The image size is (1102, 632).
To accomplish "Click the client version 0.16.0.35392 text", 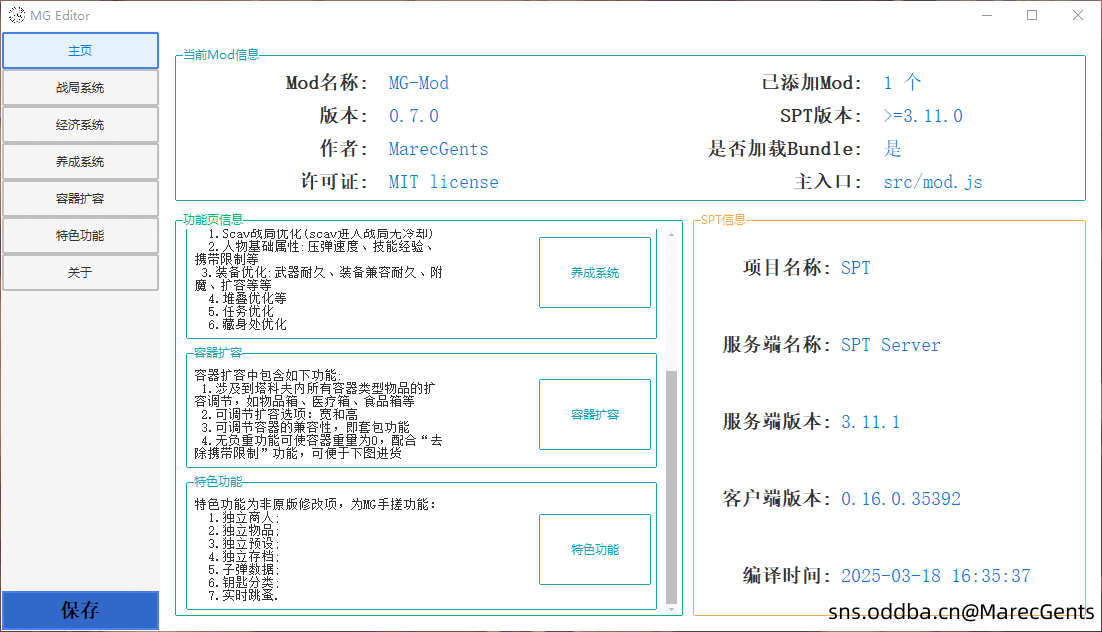I will 900,499.
